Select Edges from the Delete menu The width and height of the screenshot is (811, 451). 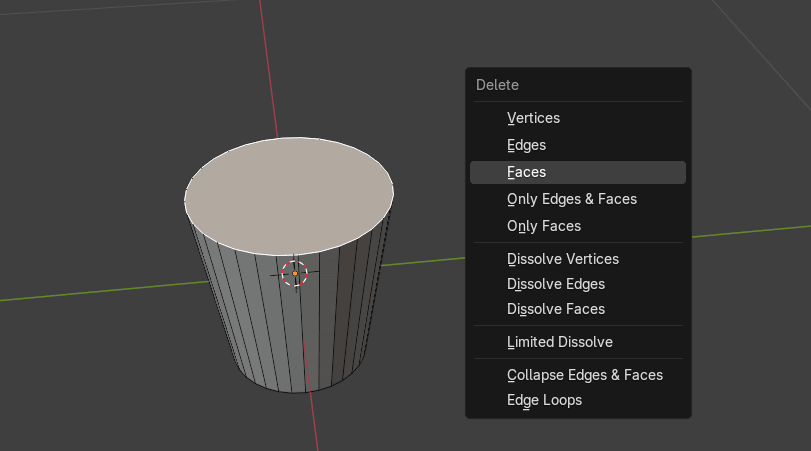coord(526,145)
